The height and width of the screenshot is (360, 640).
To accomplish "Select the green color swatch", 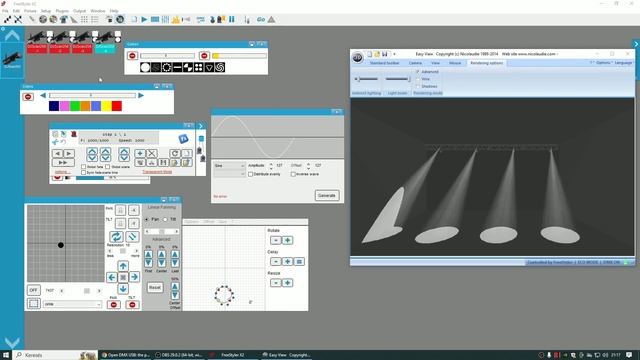I will pos(75,106).
